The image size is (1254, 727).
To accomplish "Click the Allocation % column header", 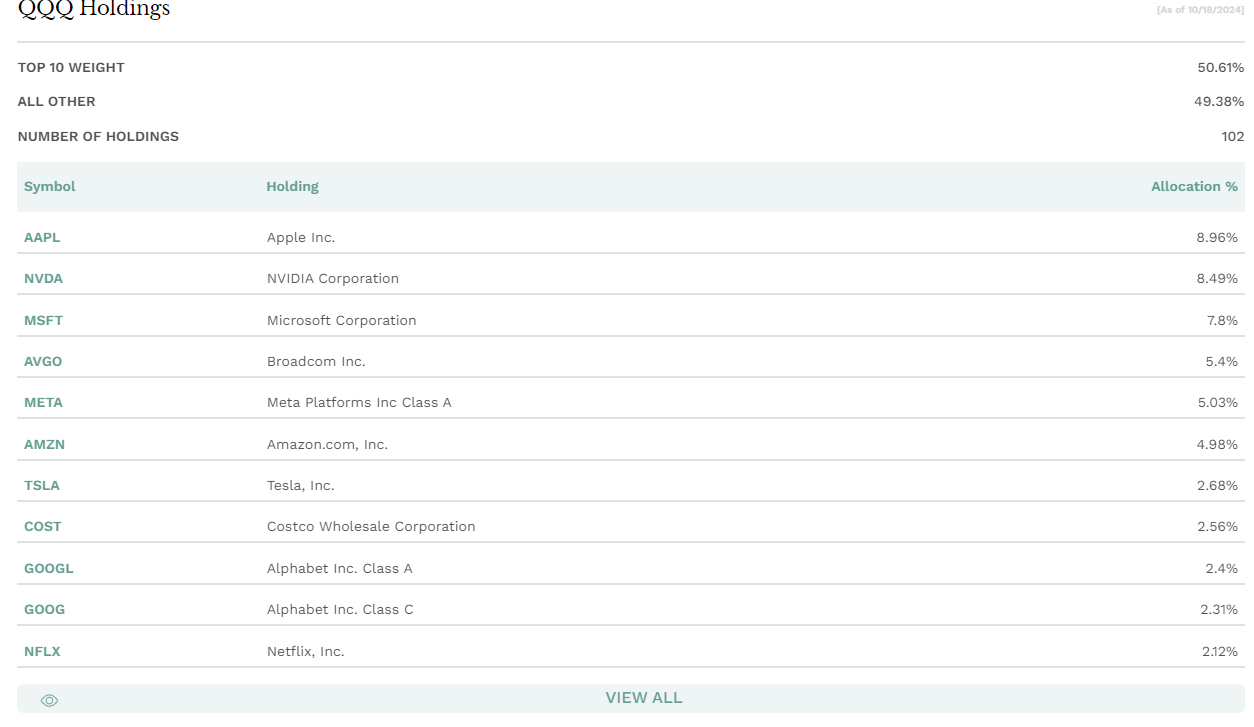I will (1194, 187).
